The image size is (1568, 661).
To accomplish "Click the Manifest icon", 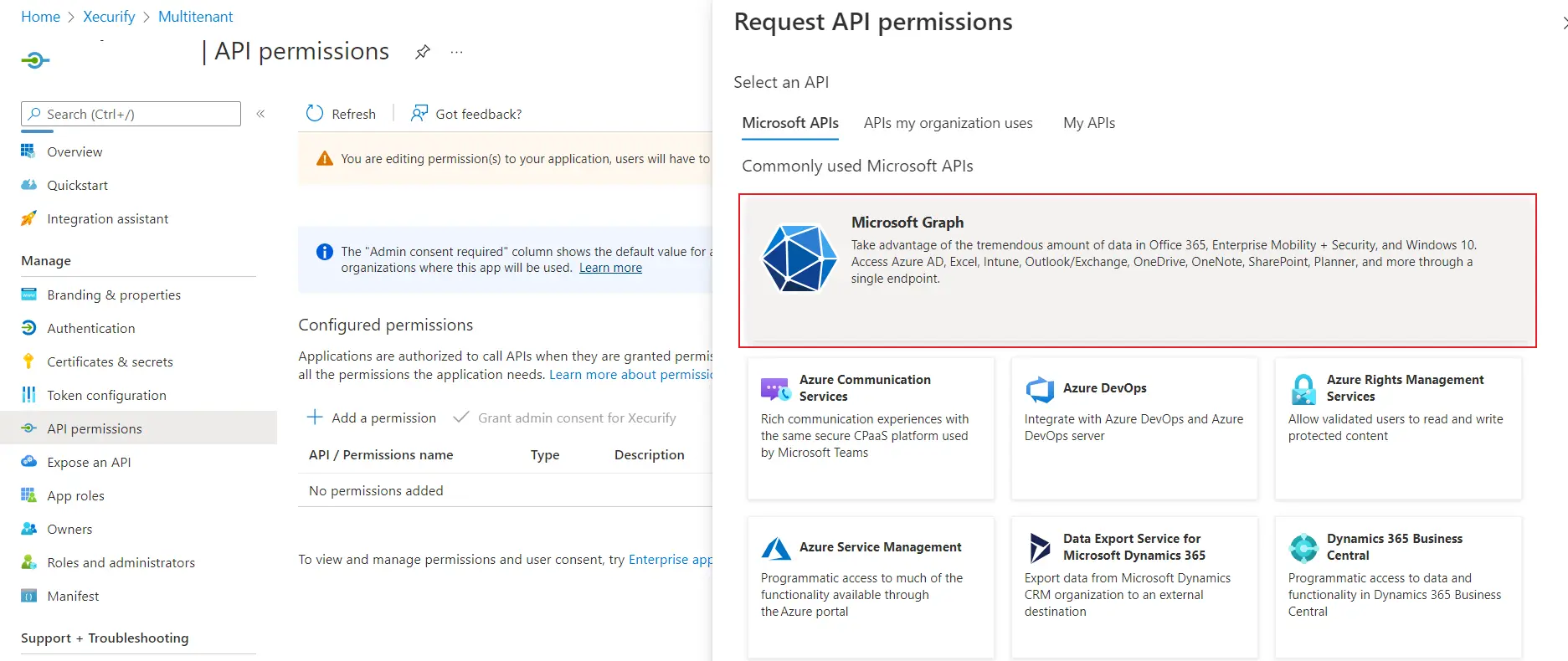I will click(28, 596).
